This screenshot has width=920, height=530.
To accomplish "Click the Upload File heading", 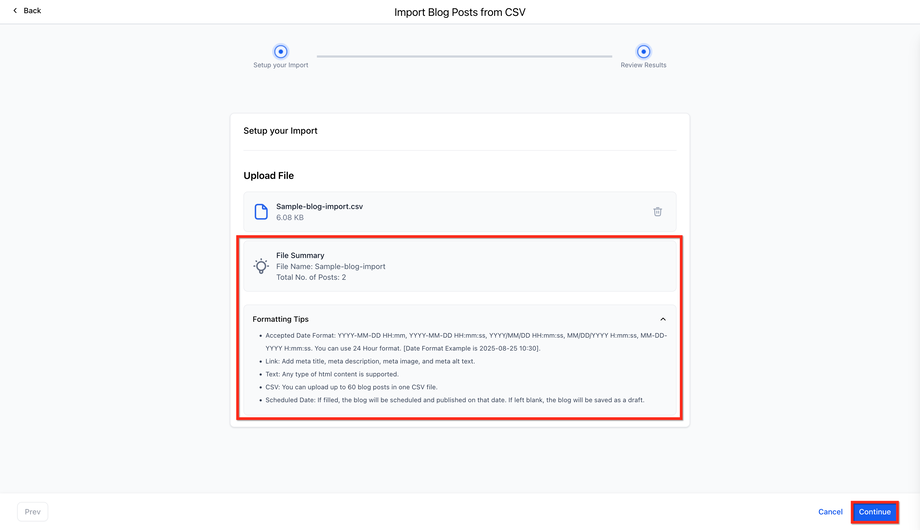I will (x=269, y=176).
